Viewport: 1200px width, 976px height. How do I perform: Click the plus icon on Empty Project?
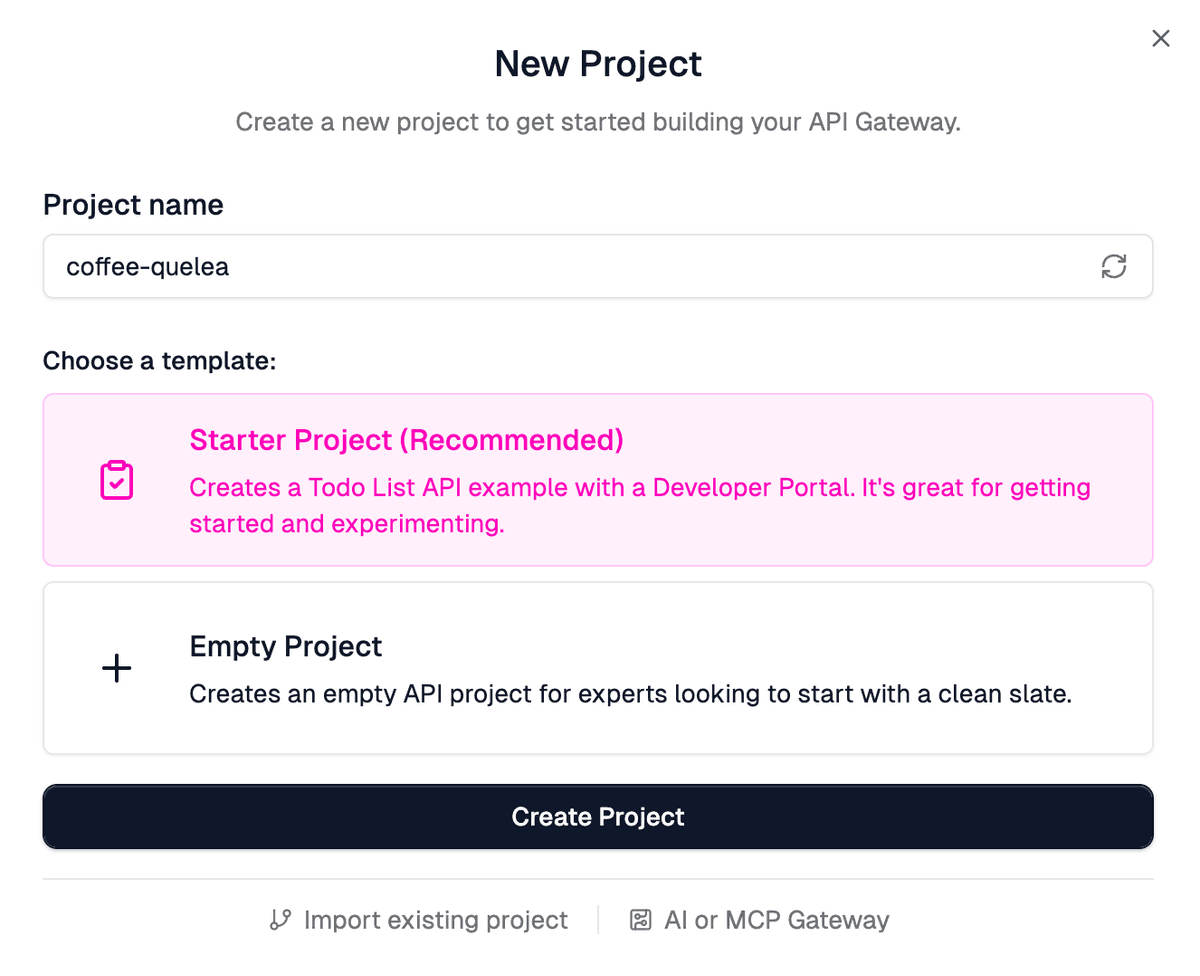coord(116,668)
